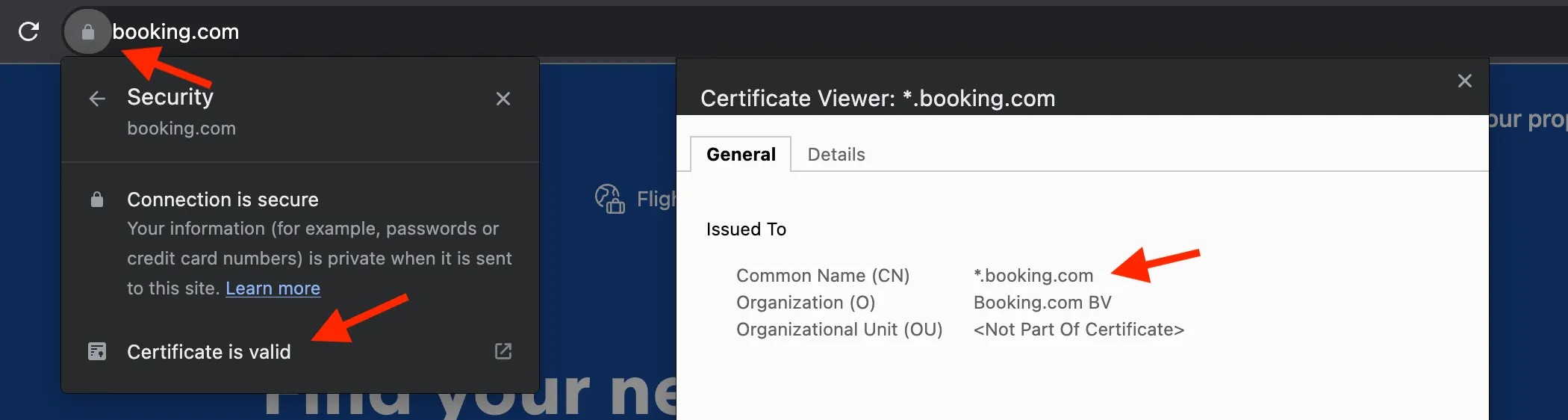Click booking.com subtitle under Security
Screen dimensions: 1568x420
pyautogui.click(x=181, y=129)
